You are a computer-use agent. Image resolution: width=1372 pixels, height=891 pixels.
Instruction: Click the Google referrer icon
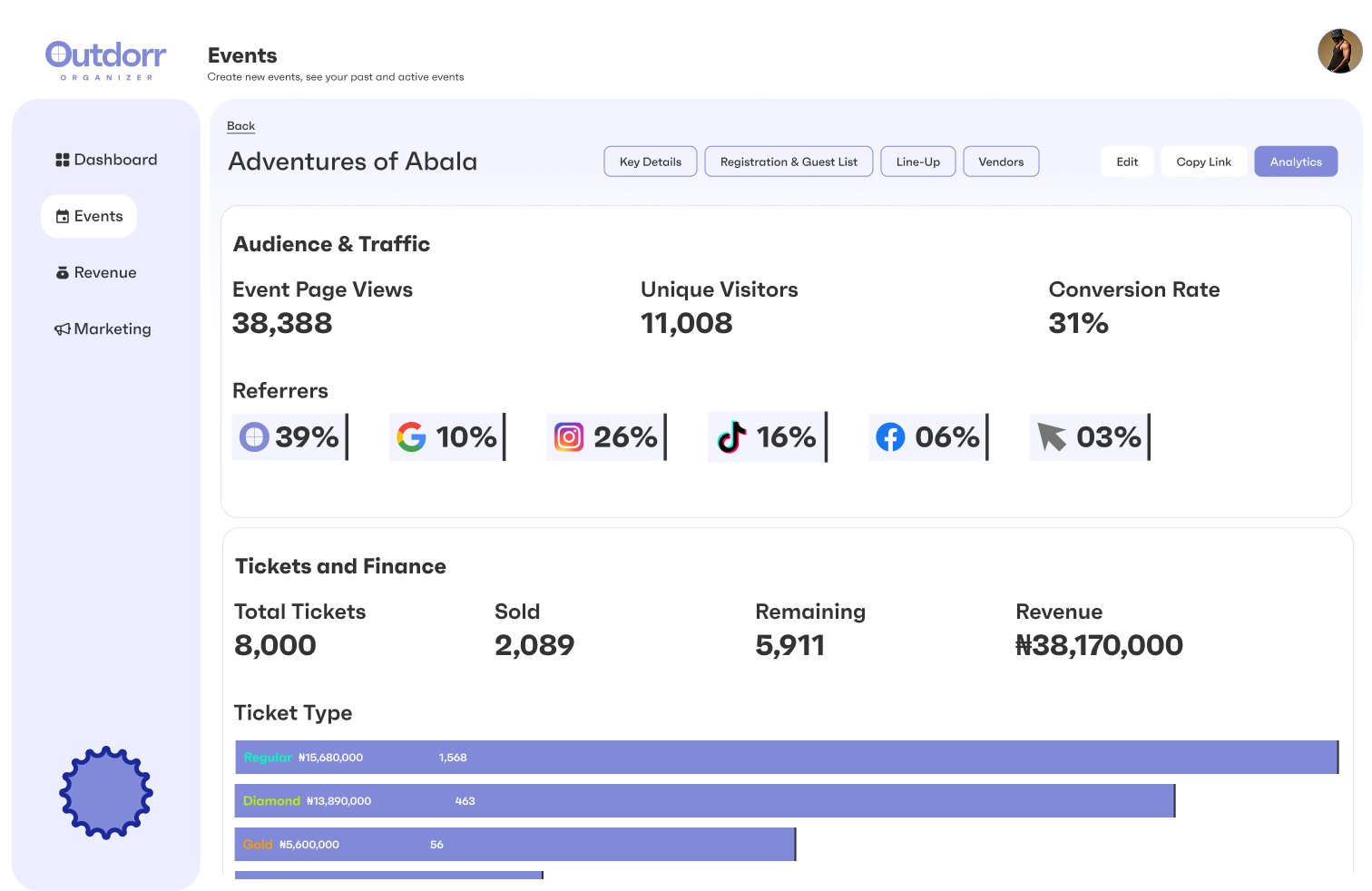coord(411,436)
